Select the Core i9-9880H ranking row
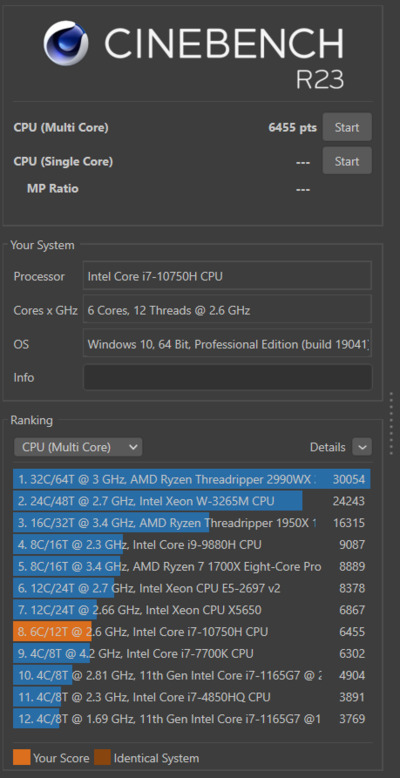Viewport: 400px width, 778px height. tap(192, 545)
